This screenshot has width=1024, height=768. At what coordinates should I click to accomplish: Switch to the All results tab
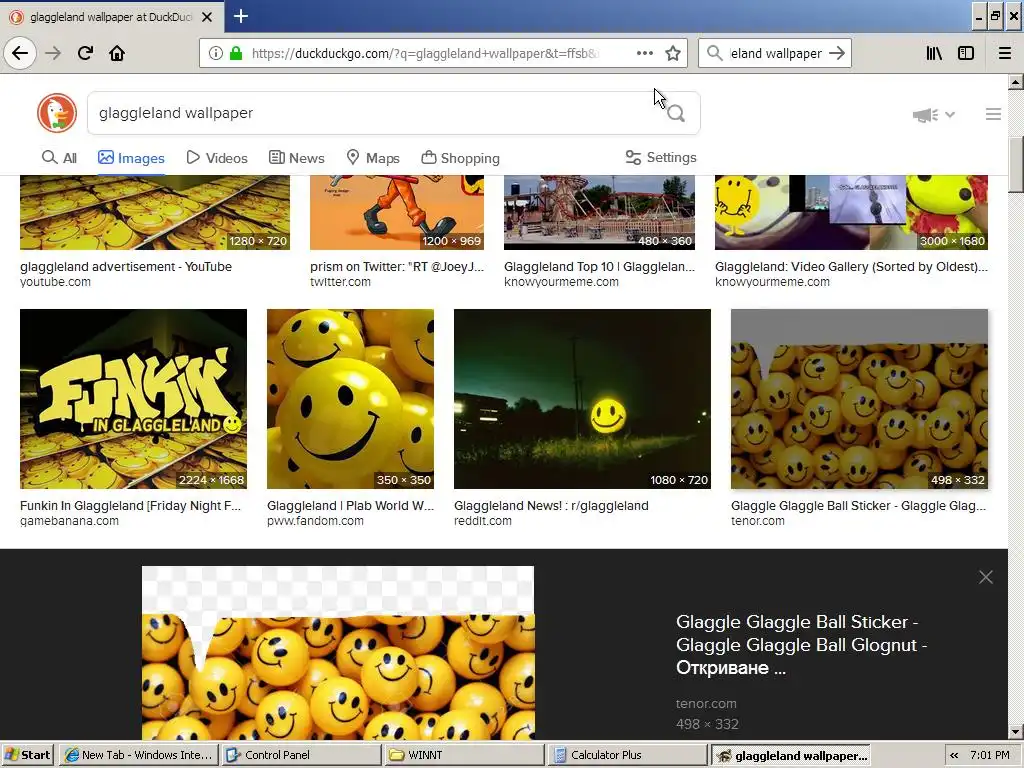tap(59, 158)
